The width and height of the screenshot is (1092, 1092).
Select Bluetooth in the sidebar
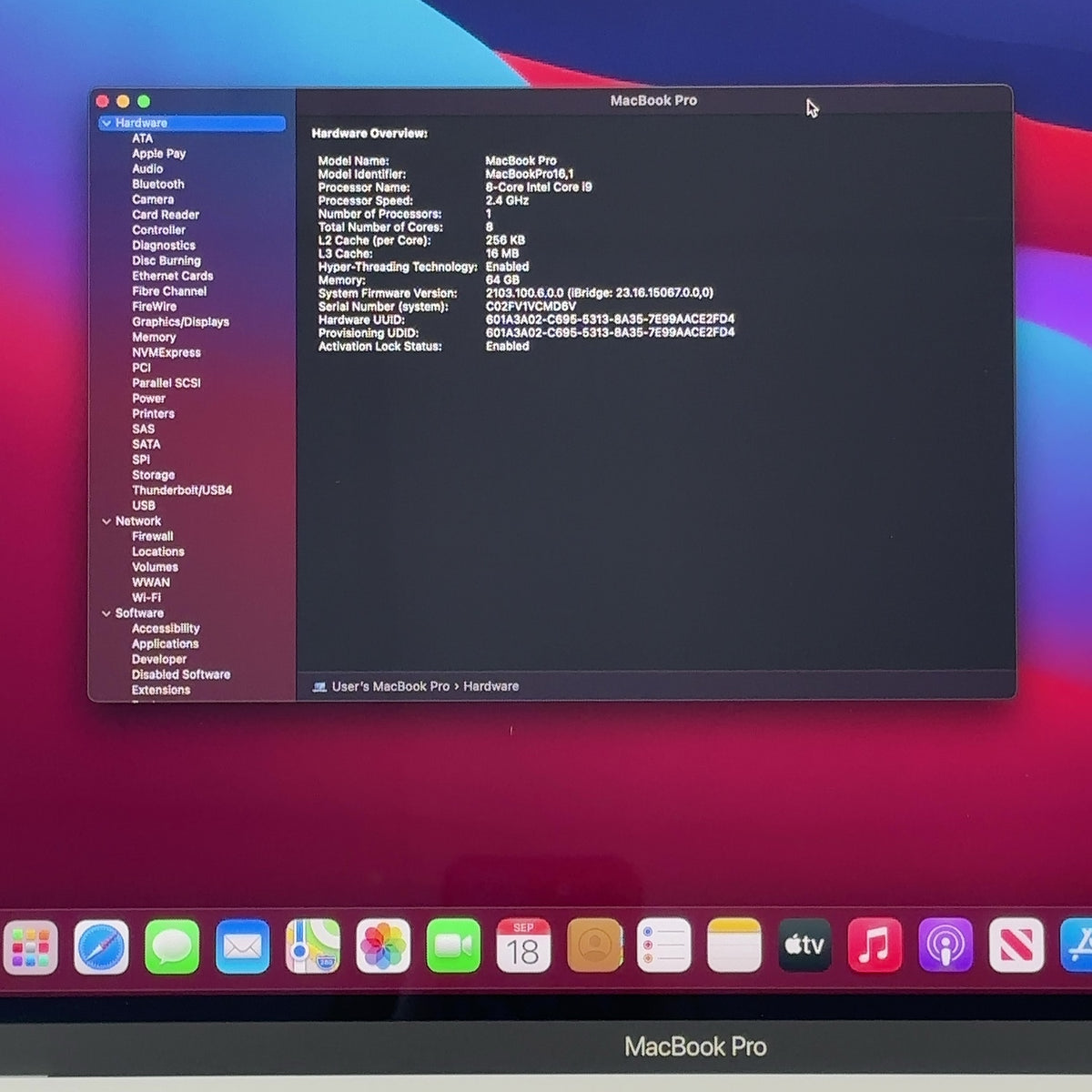click(x=157, y=184)
